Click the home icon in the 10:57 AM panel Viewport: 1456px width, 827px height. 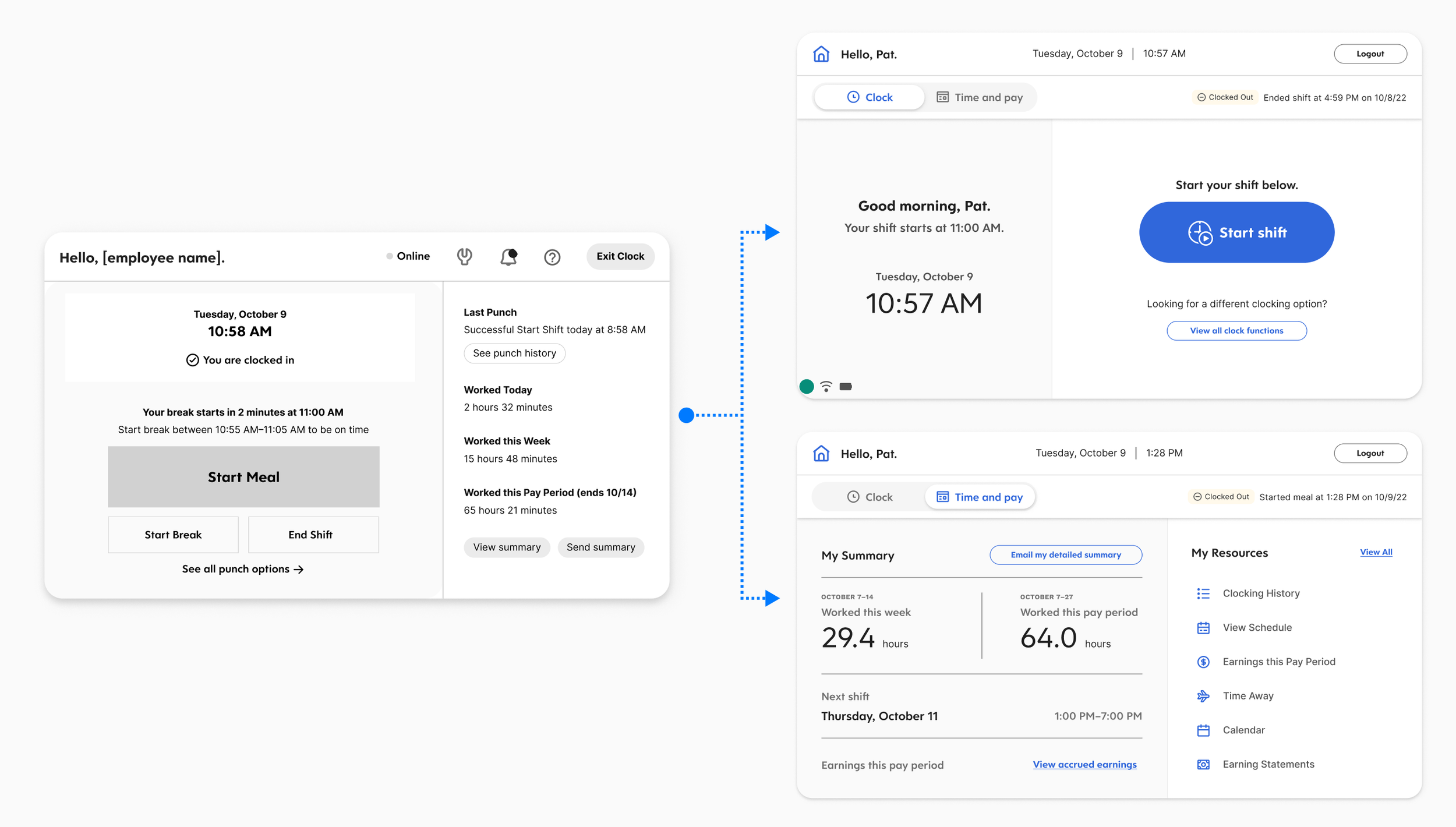[x=821, y=54]
